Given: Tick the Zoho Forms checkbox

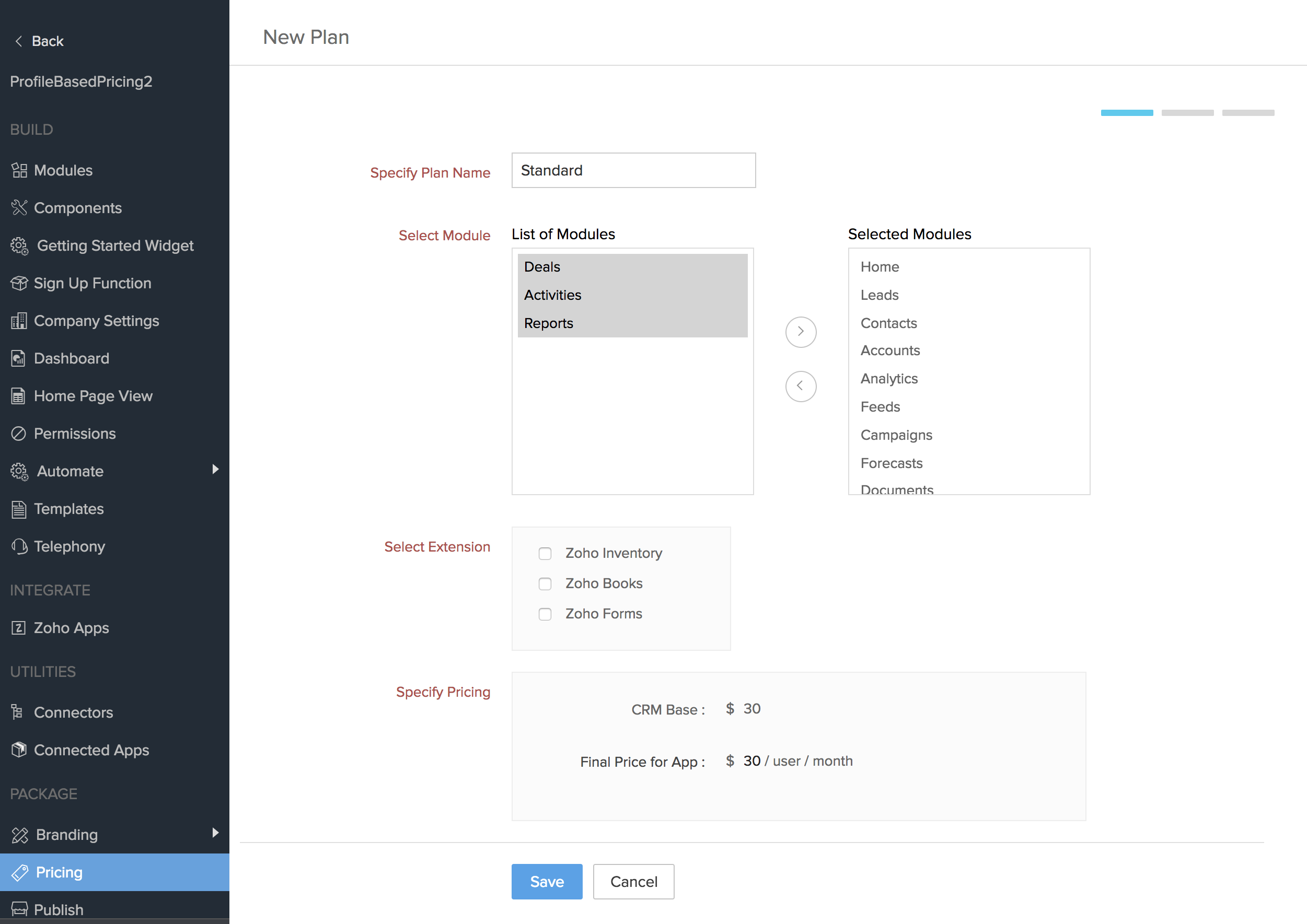Looking at the screenshot, I should coord(545,614).
